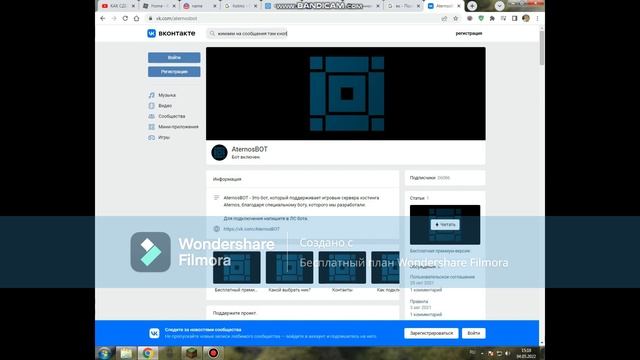Open the file explorer taskbar icon
Image resolution: width=640 pixels, height=360 pixels.
point(126,353)
